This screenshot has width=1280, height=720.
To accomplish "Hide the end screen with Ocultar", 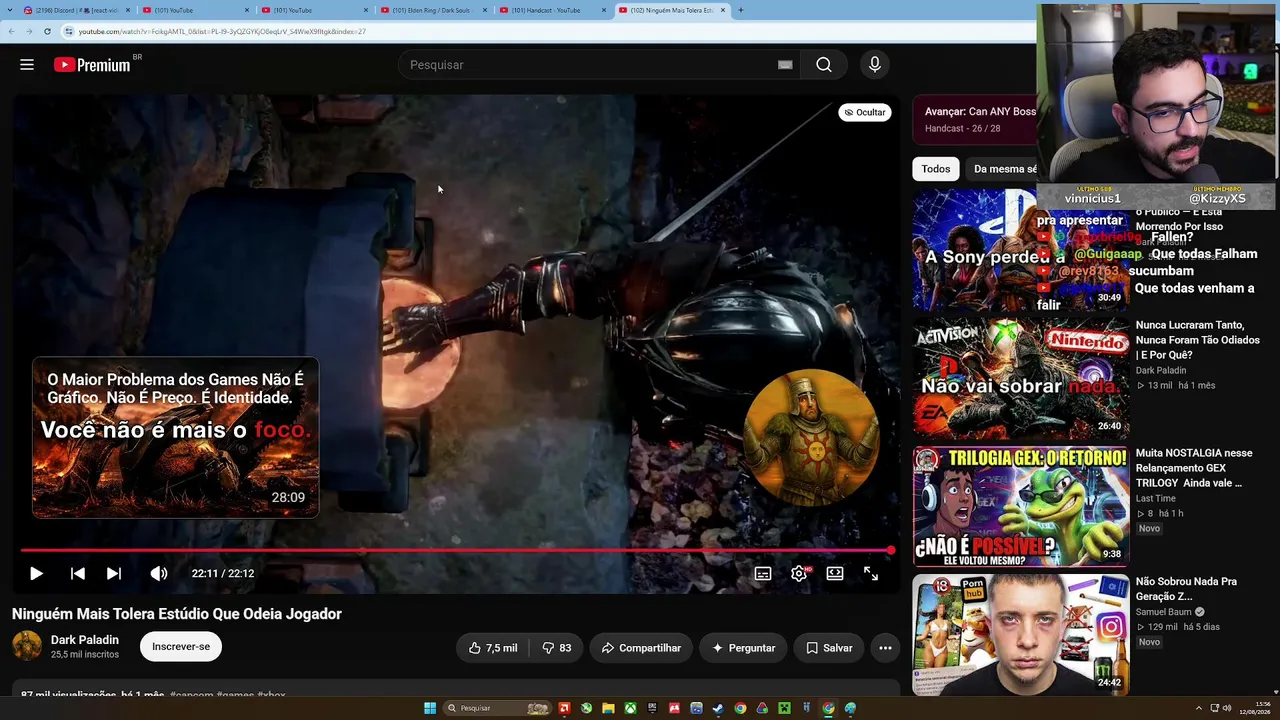I will pyautogui.click(x=865, y=112).
